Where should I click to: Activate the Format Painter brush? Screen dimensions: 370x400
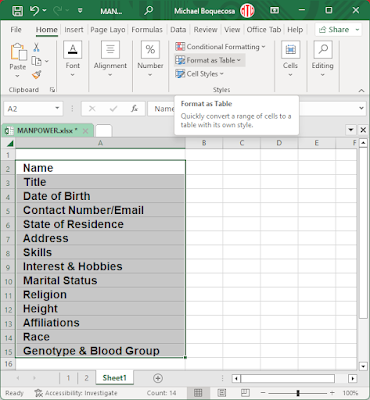(x=36, y=75)
